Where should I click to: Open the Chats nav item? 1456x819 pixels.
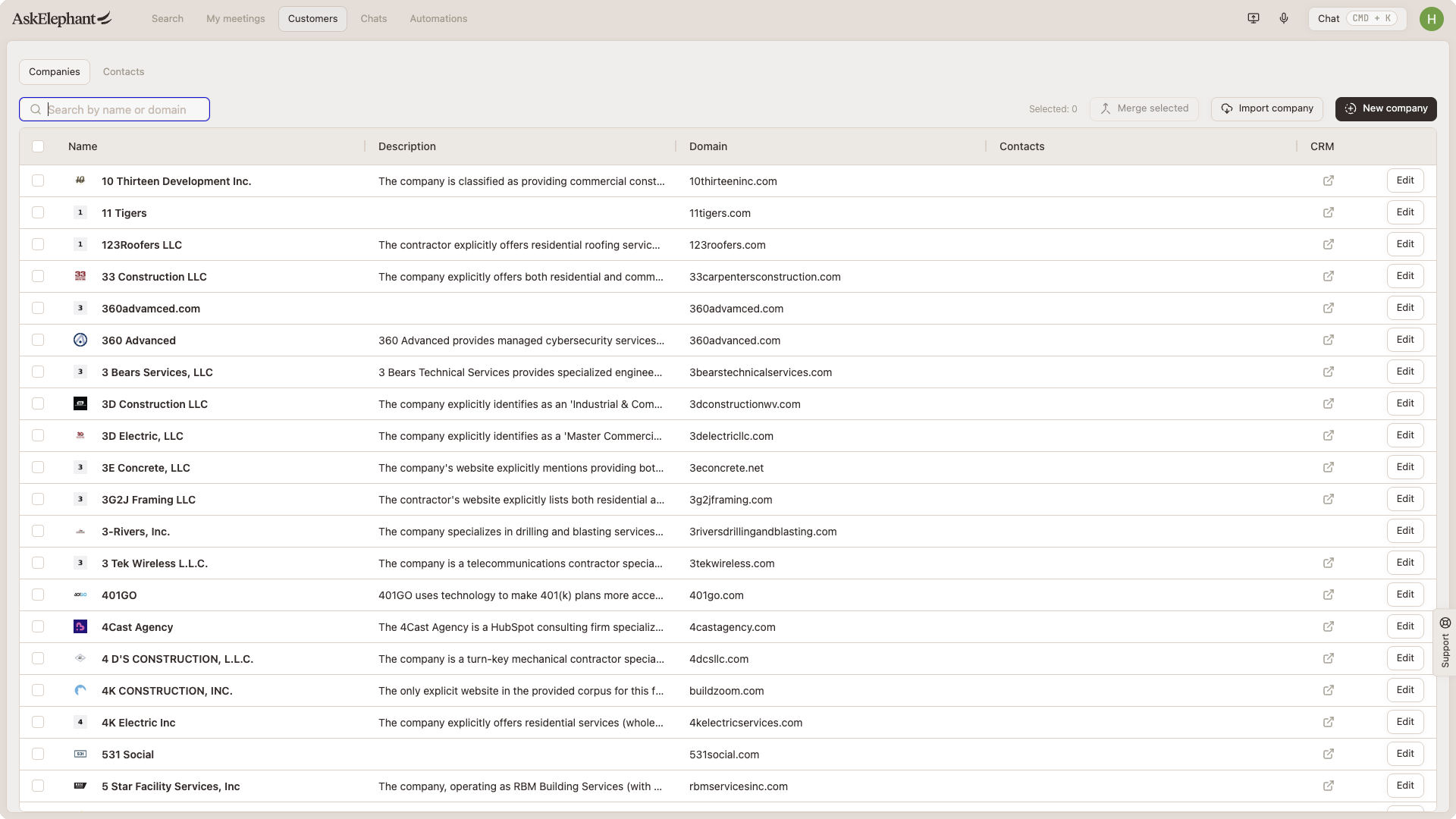374,19
